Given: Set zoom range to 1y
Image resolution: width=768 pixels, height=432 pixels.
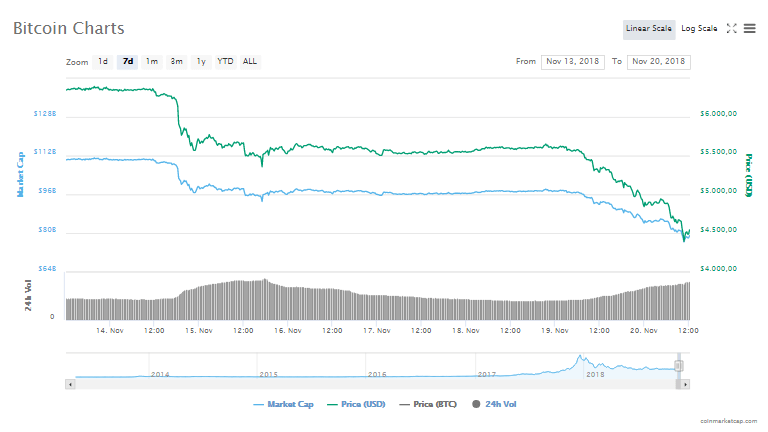Looking at the screenshot, I should click(x=201, y=62).
